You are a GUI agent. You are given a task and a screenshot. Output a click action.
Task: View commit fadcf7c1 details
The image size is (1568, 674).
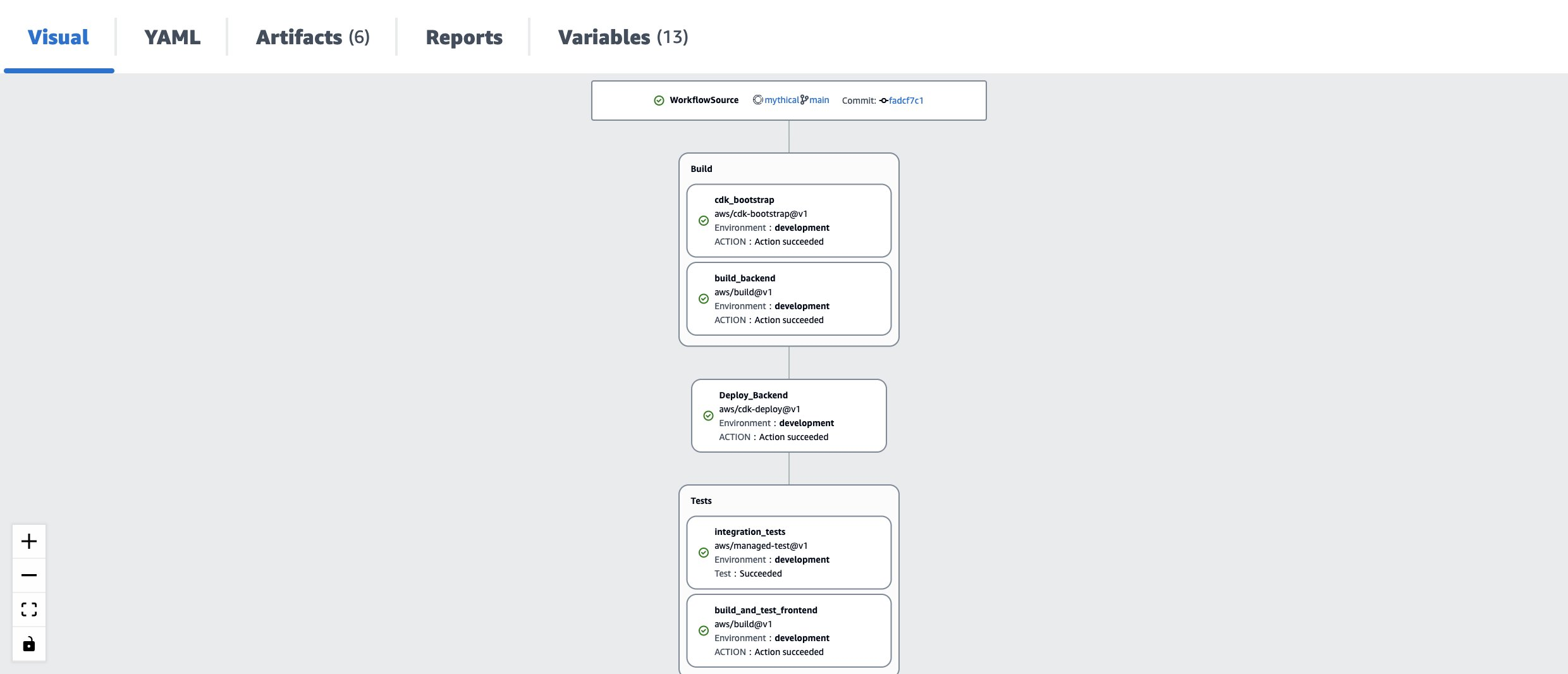pyautogui.click(x=906, y=101)
